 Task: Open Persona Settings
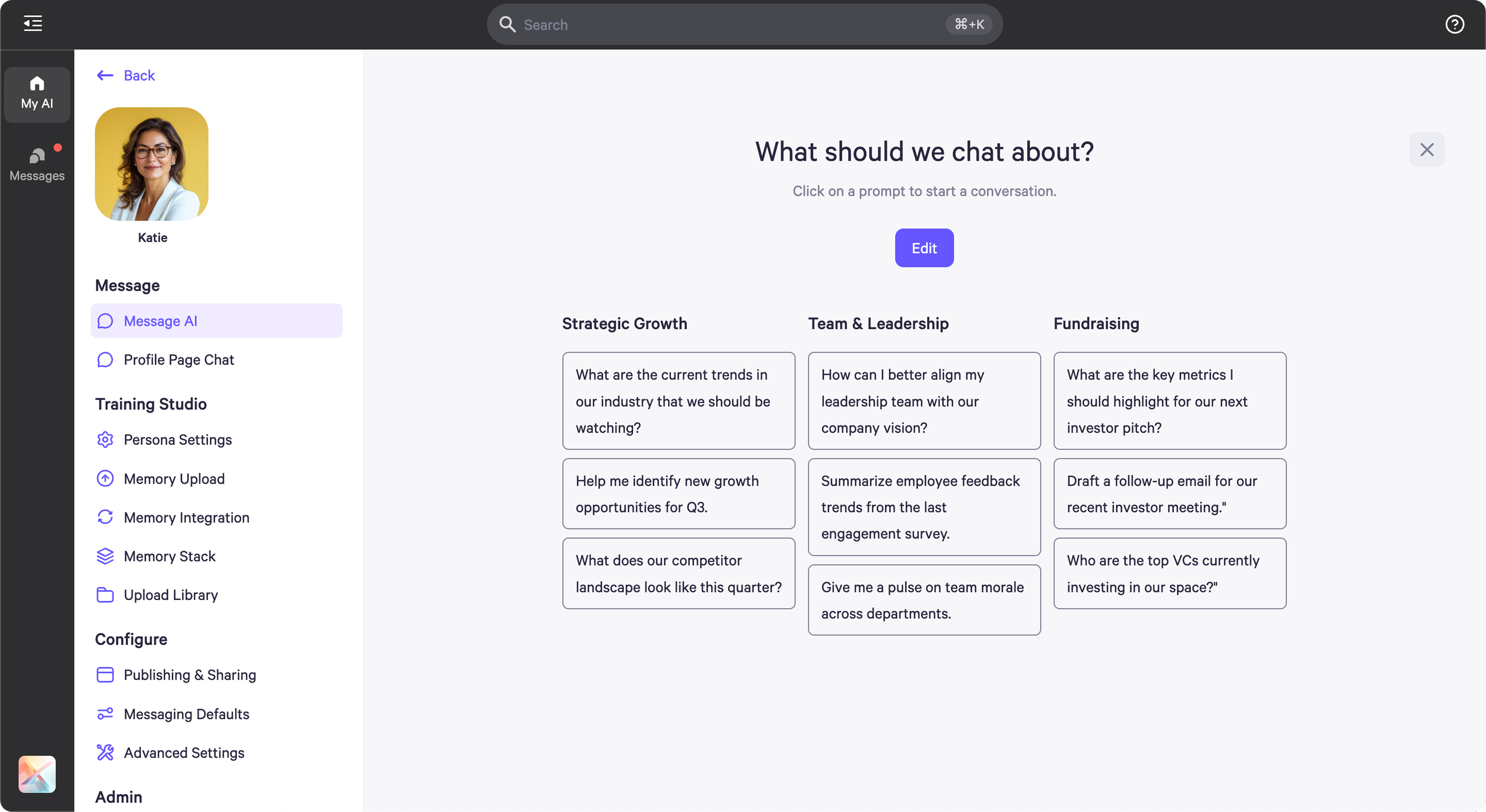click(x=177, y=440)
